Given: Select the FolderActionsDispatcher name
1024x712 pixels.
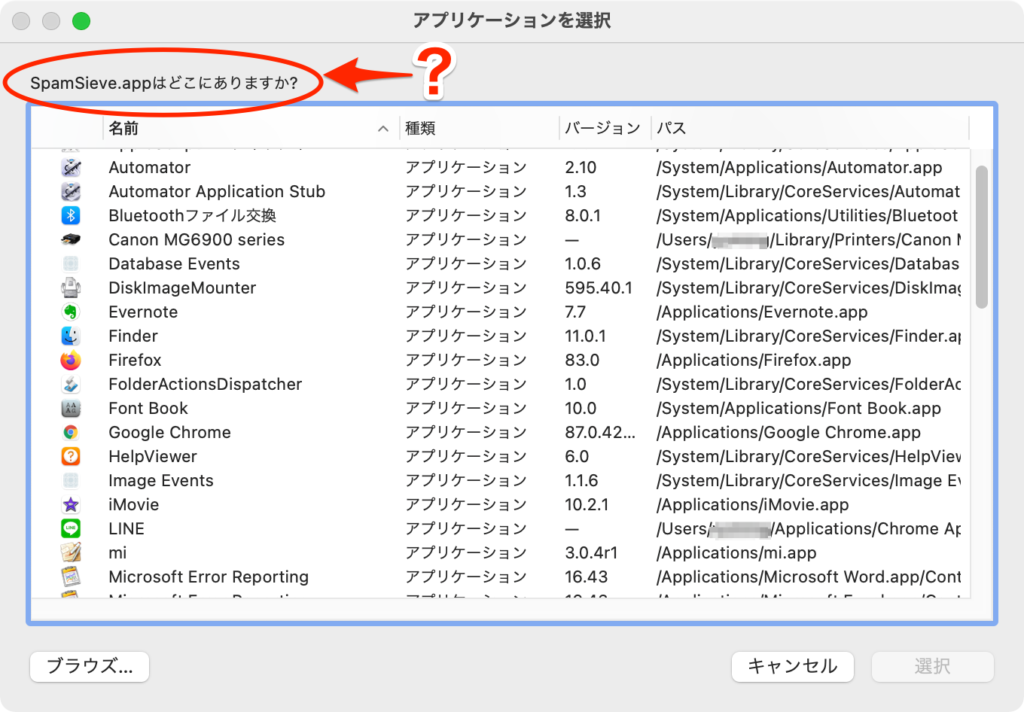Looking at the screenshot, I should (205, 384).
